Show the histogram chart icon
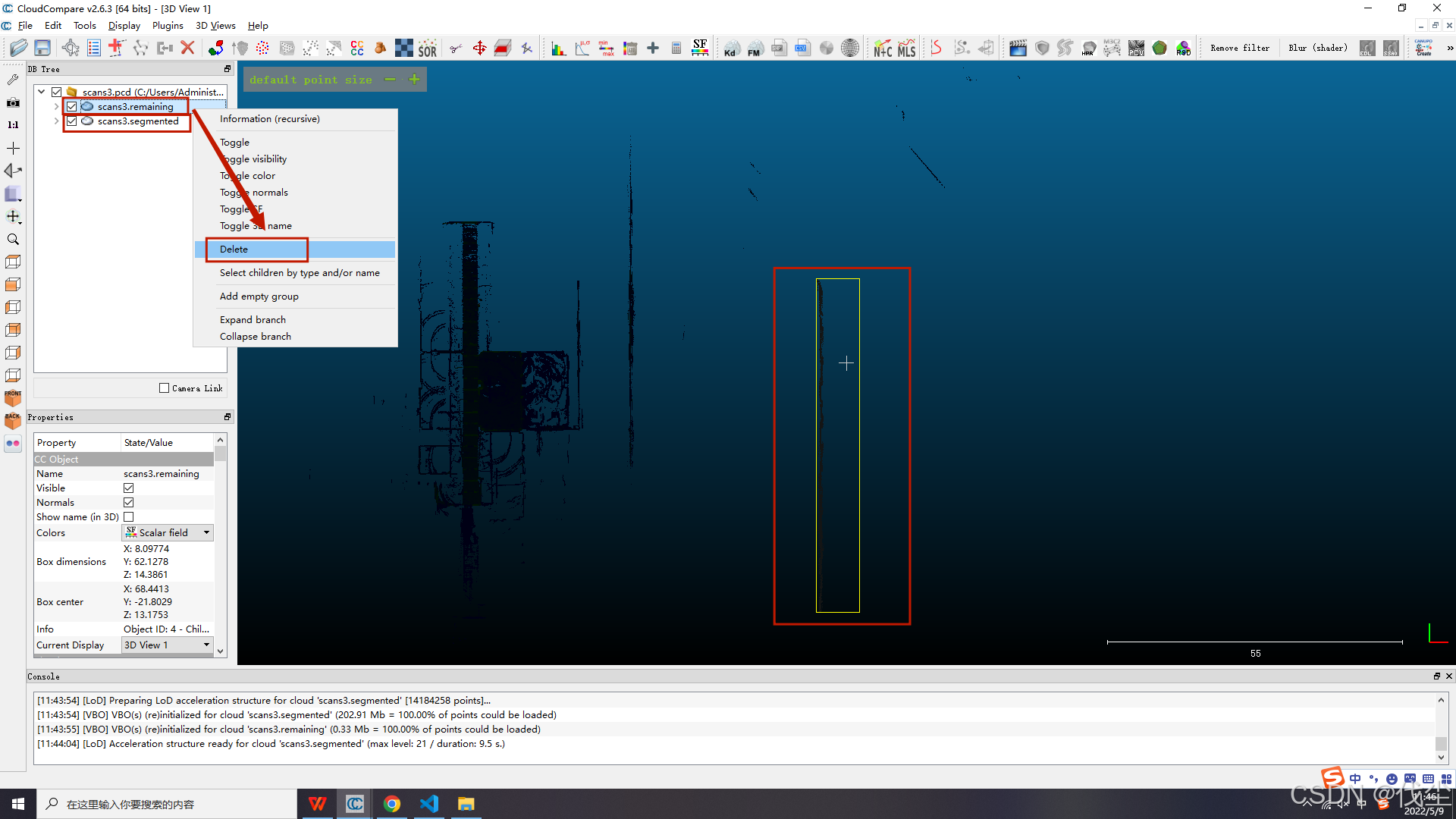The image size is (1456, 819). (558, 49)
